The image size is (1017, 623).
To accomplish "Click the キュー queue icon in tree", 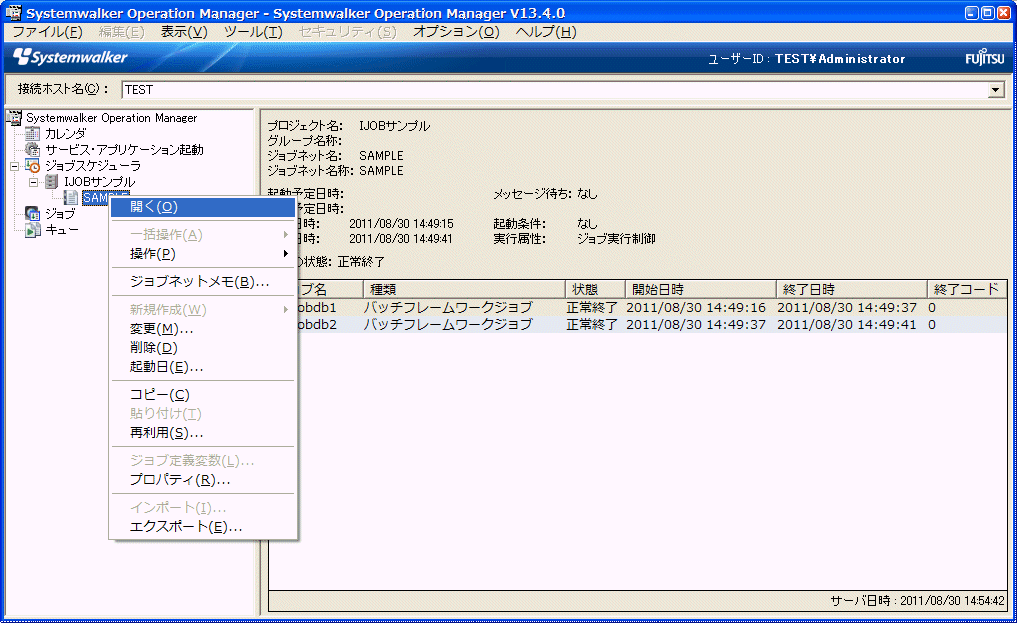I will [32, 229].
